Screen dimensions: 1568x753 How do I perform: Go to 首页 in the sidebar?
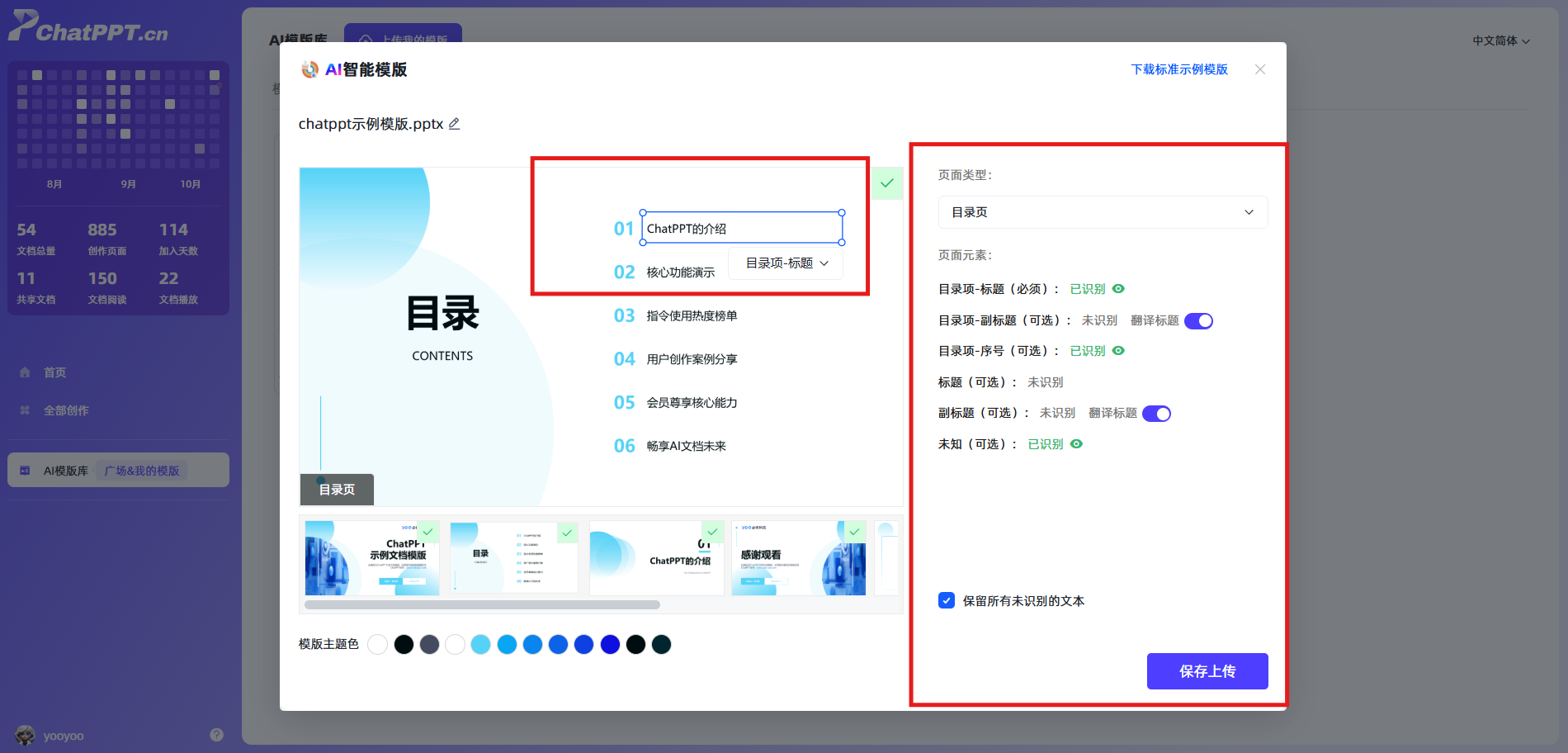point(54,372)
